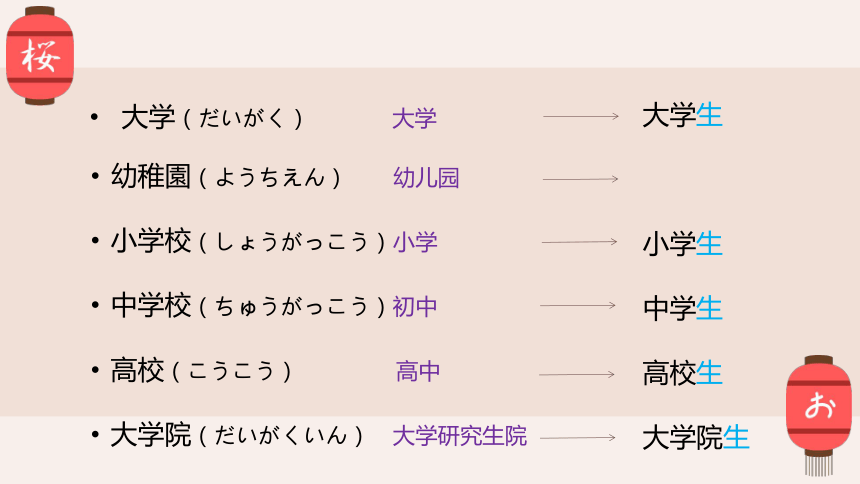Select the 高校（こうこう）text
Screen dimensions: 860x484
coord(201,370)
